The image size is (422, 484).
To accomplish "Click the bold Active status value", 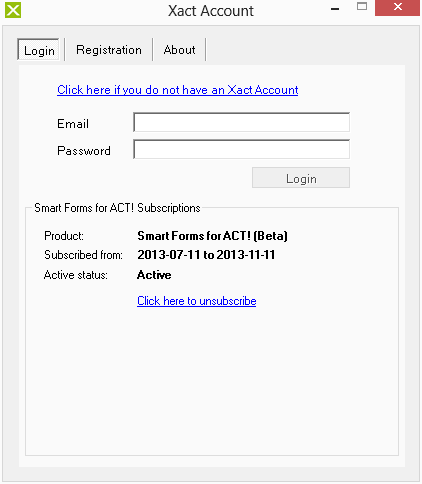I will point(154,275).
